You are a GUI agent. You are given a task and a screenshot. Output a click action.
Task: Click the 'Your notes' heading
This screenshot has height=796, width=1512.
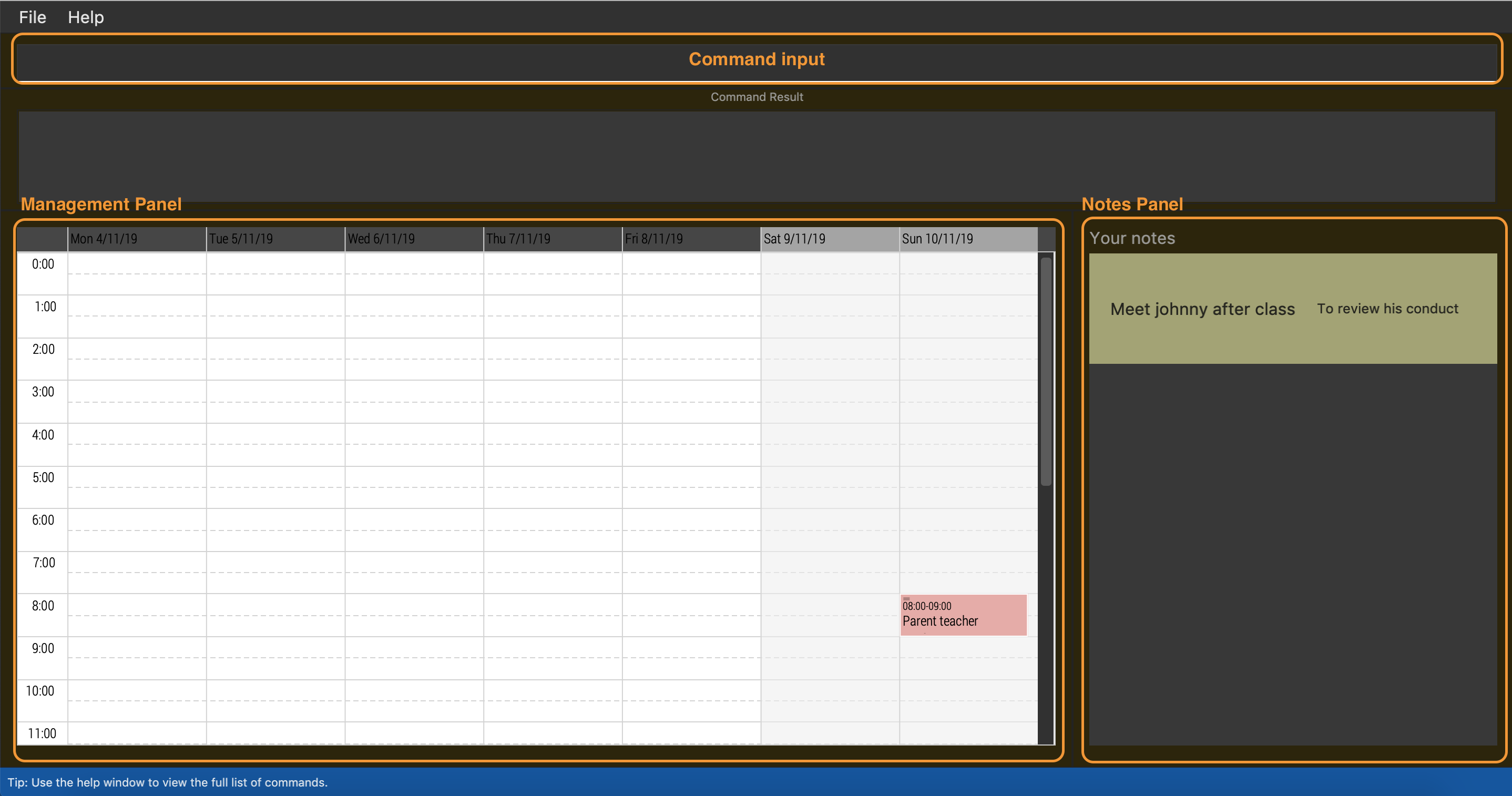(1132, 238)
